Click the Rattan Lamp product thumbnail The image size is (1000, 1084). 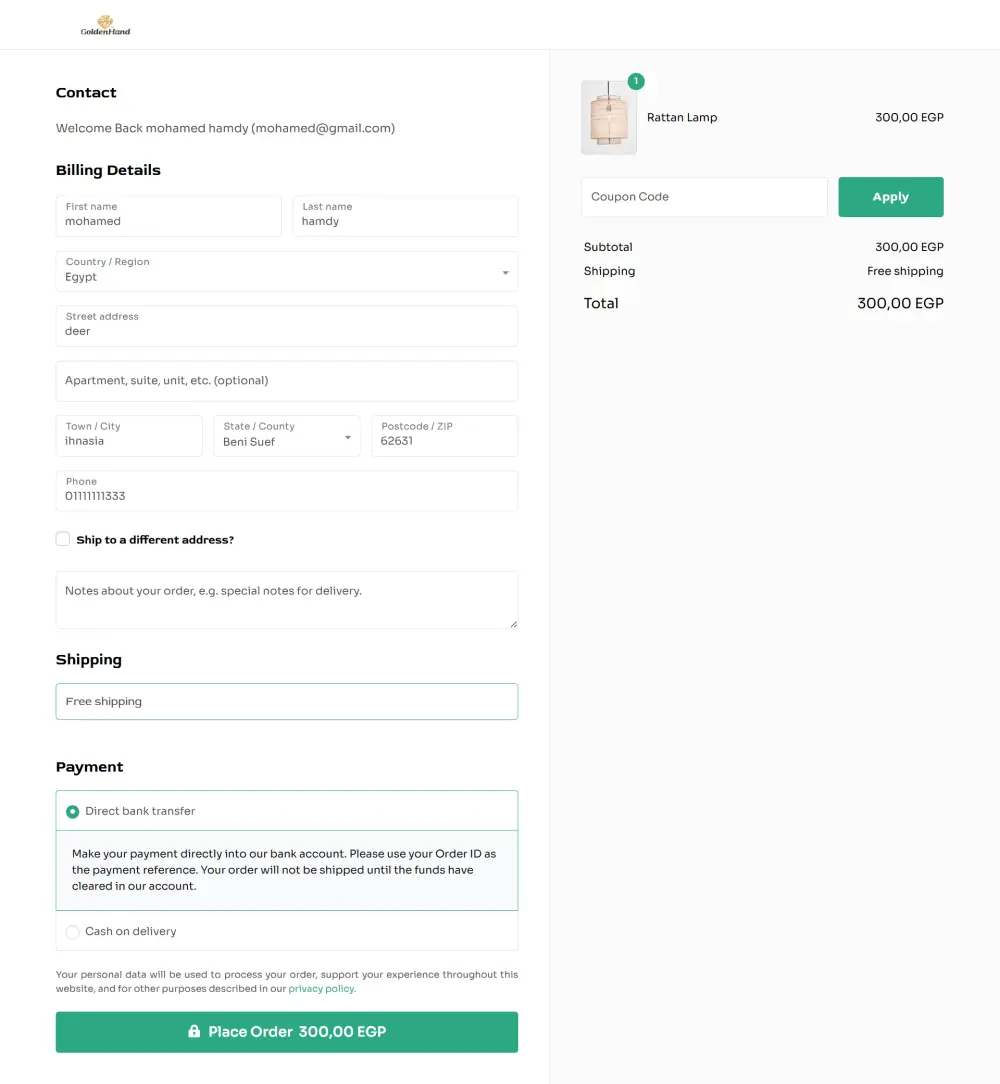(609, 117)
